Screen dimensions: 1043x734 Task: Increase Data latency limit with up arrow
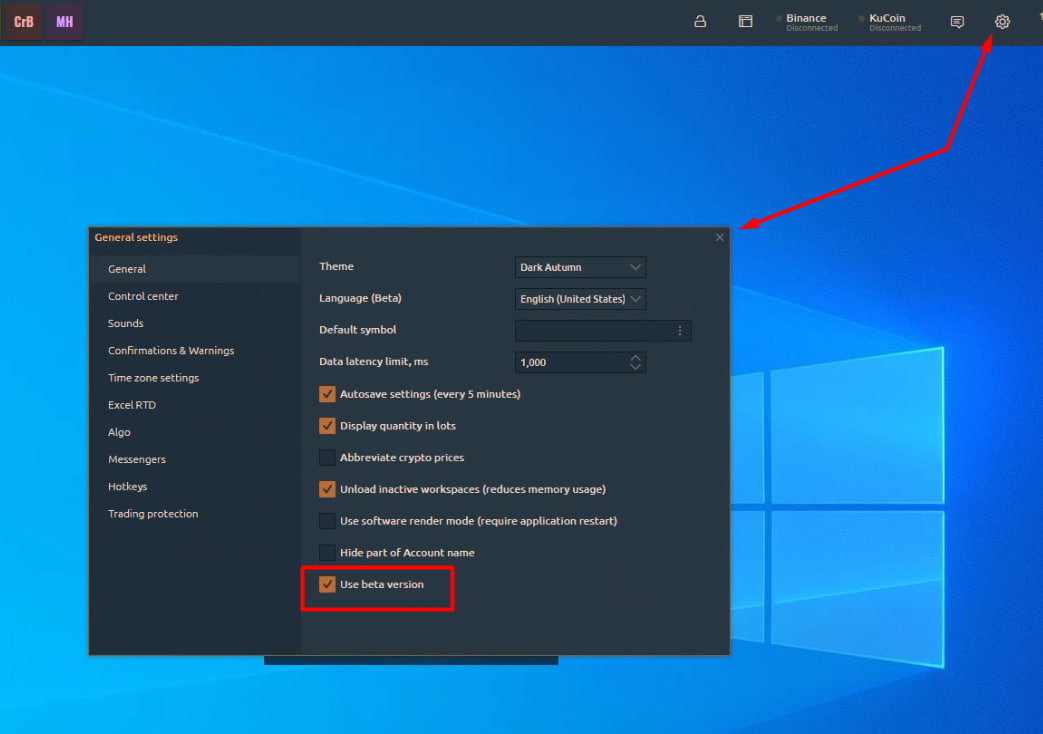pyautogui.click(x=635, y=357)
